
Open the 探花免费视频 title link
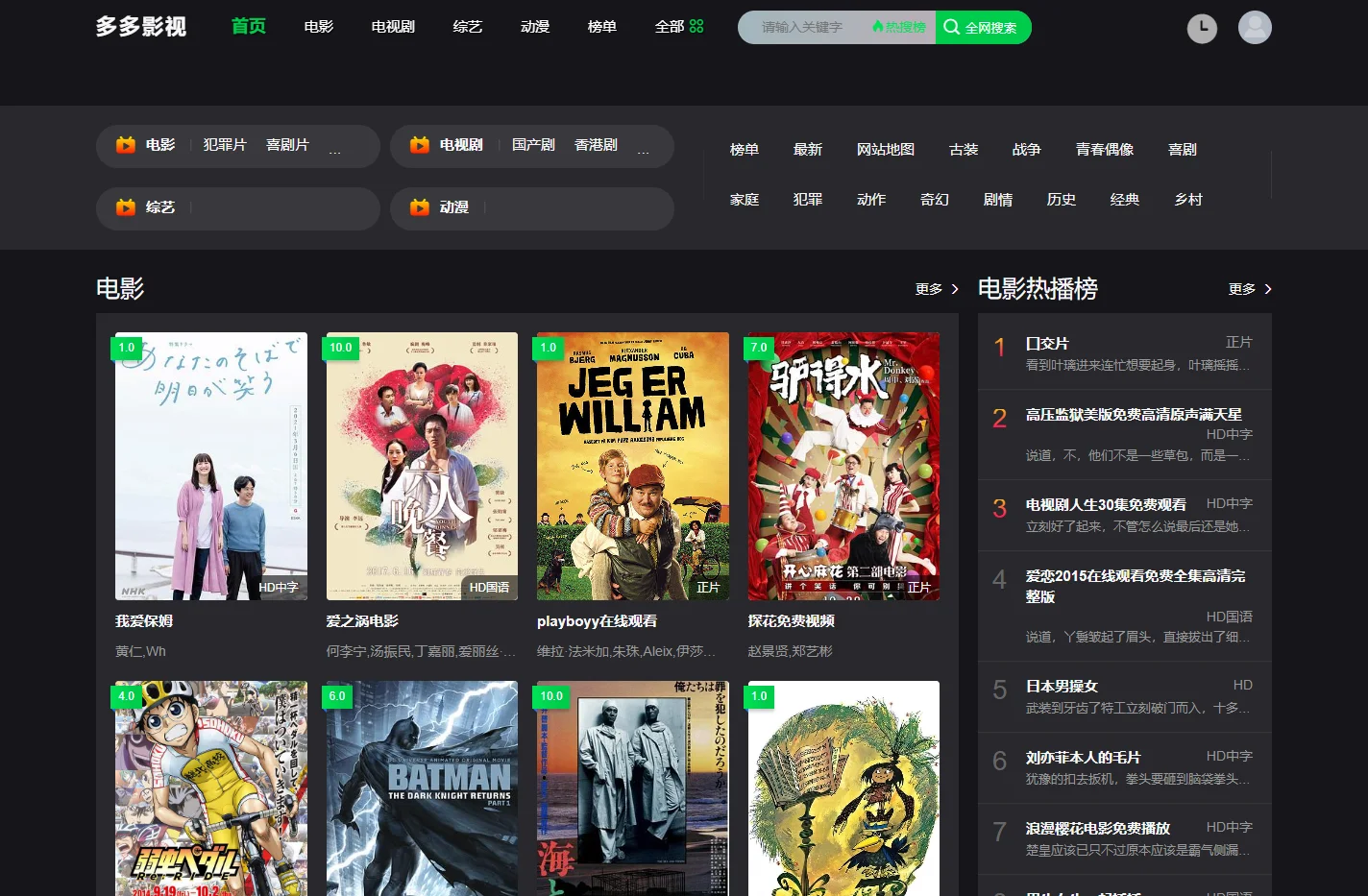point(792,621)
